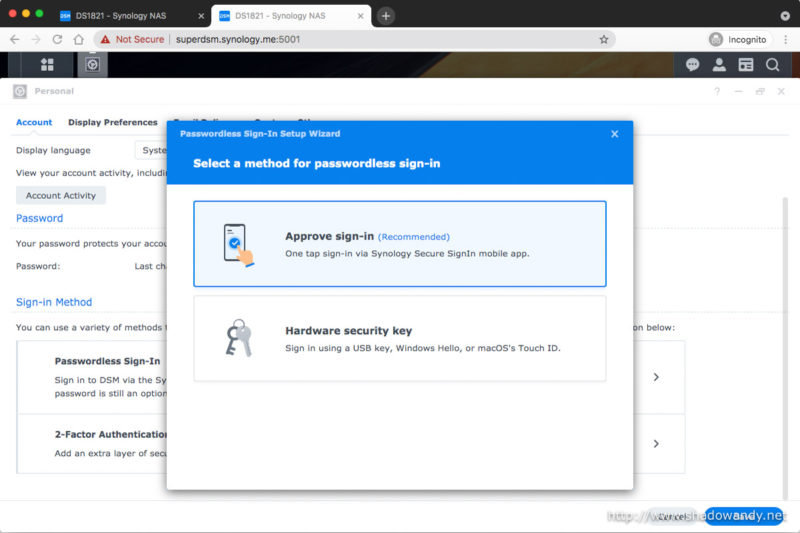The height and width of the screenshot is (533, 800).
Task: Close the first DS1821 Synology NAS tab
Action: (x=201, y=16)
